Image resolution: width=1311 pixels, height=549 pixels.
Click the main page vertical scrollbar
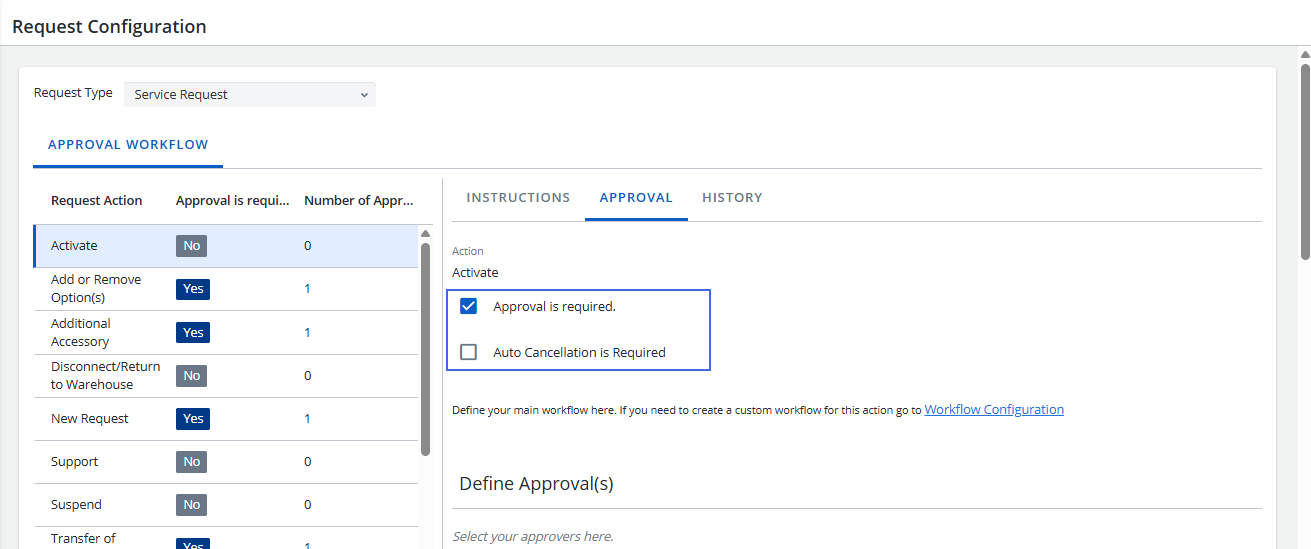(x=1304, y=150)
